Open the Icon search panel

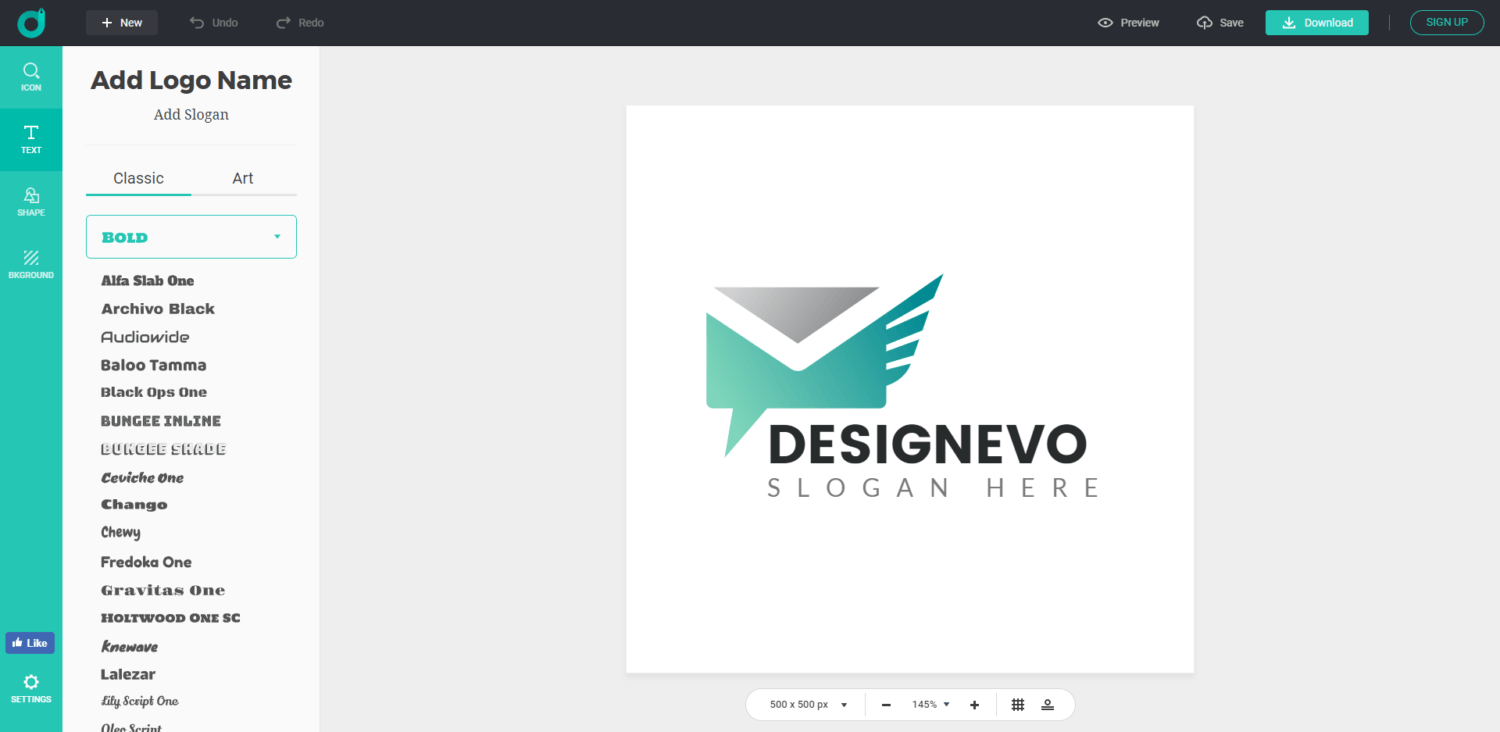pos(31,77)
